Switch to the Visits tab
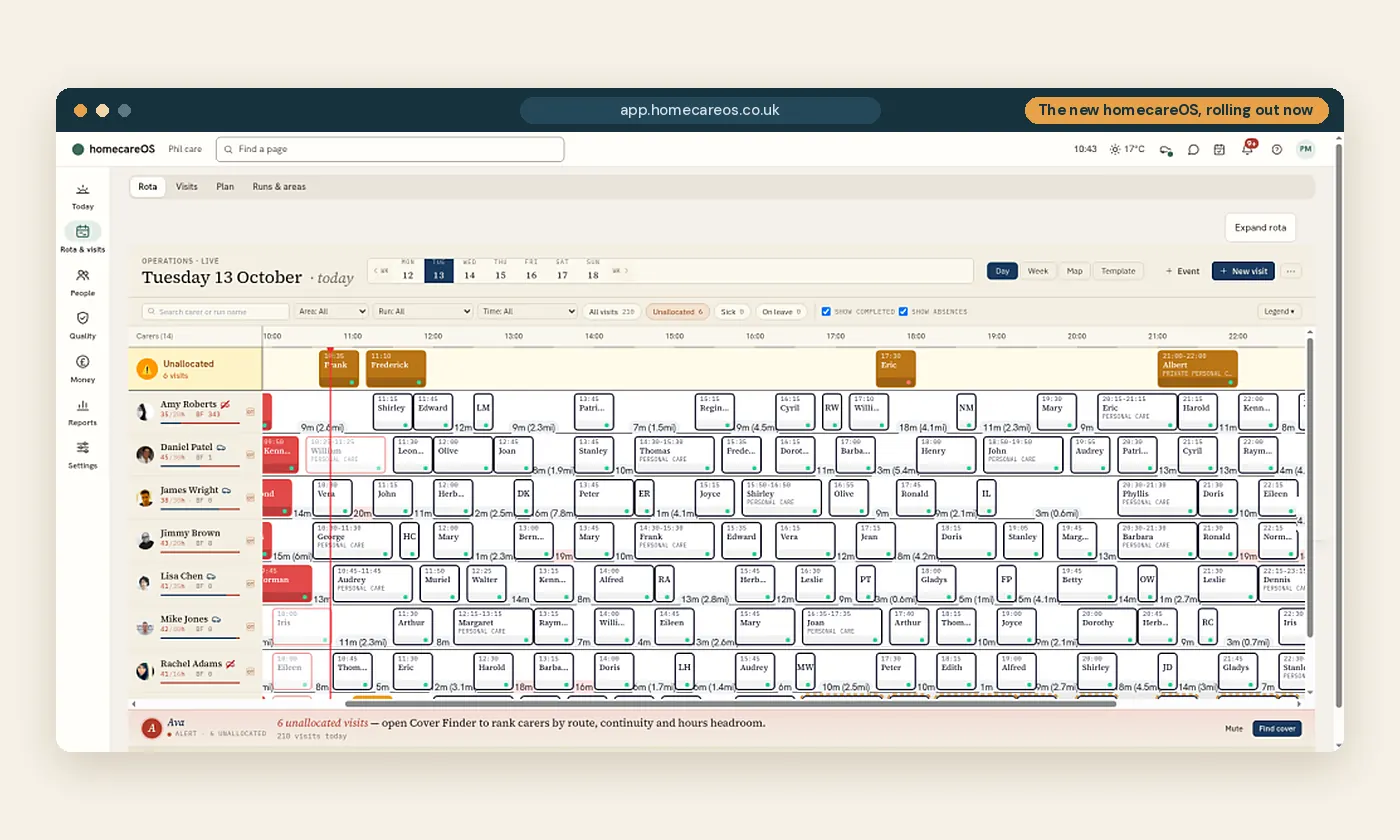The height and width of the screenshot is (840, 1400). click(x=187, y=187)
